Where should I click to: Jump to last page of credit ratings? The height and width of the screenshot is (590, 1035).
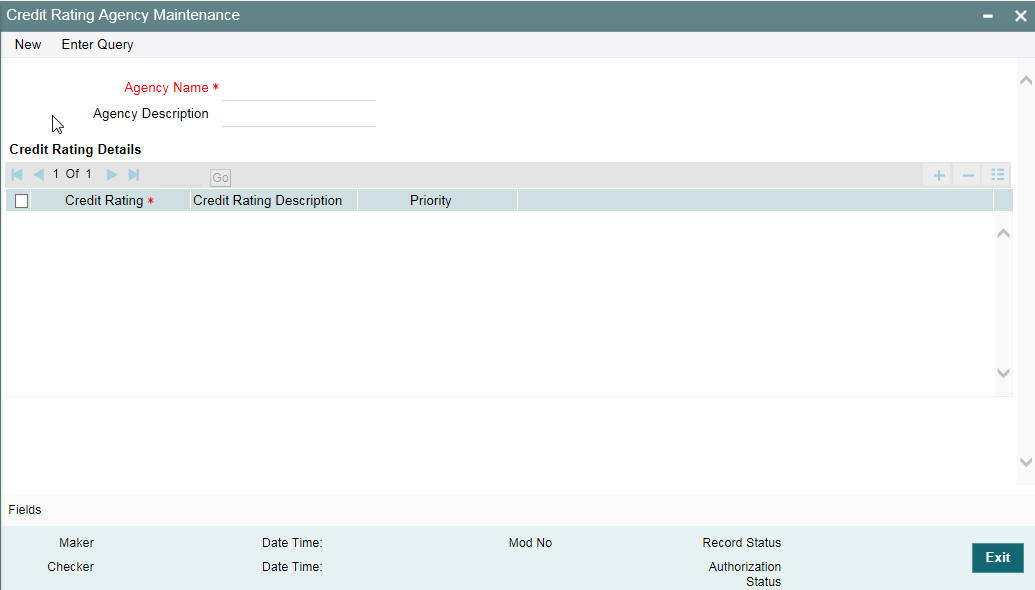133,175
